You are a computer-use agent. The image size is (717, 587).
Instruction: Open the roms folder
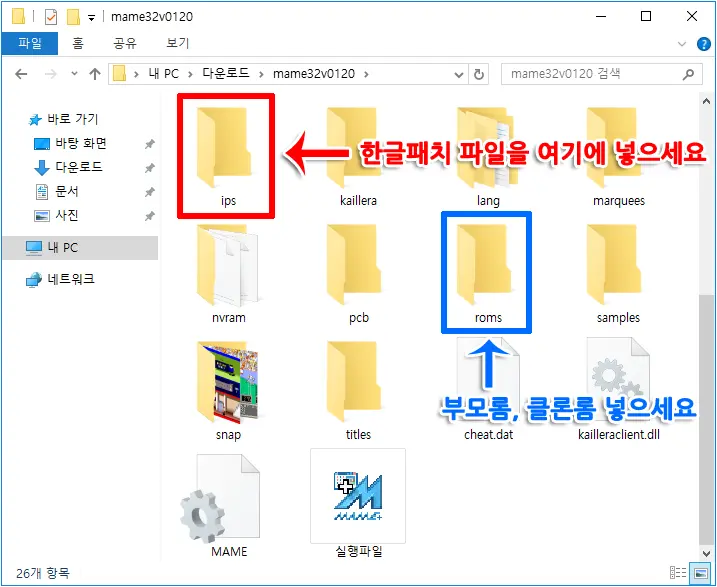click(486, 273)
